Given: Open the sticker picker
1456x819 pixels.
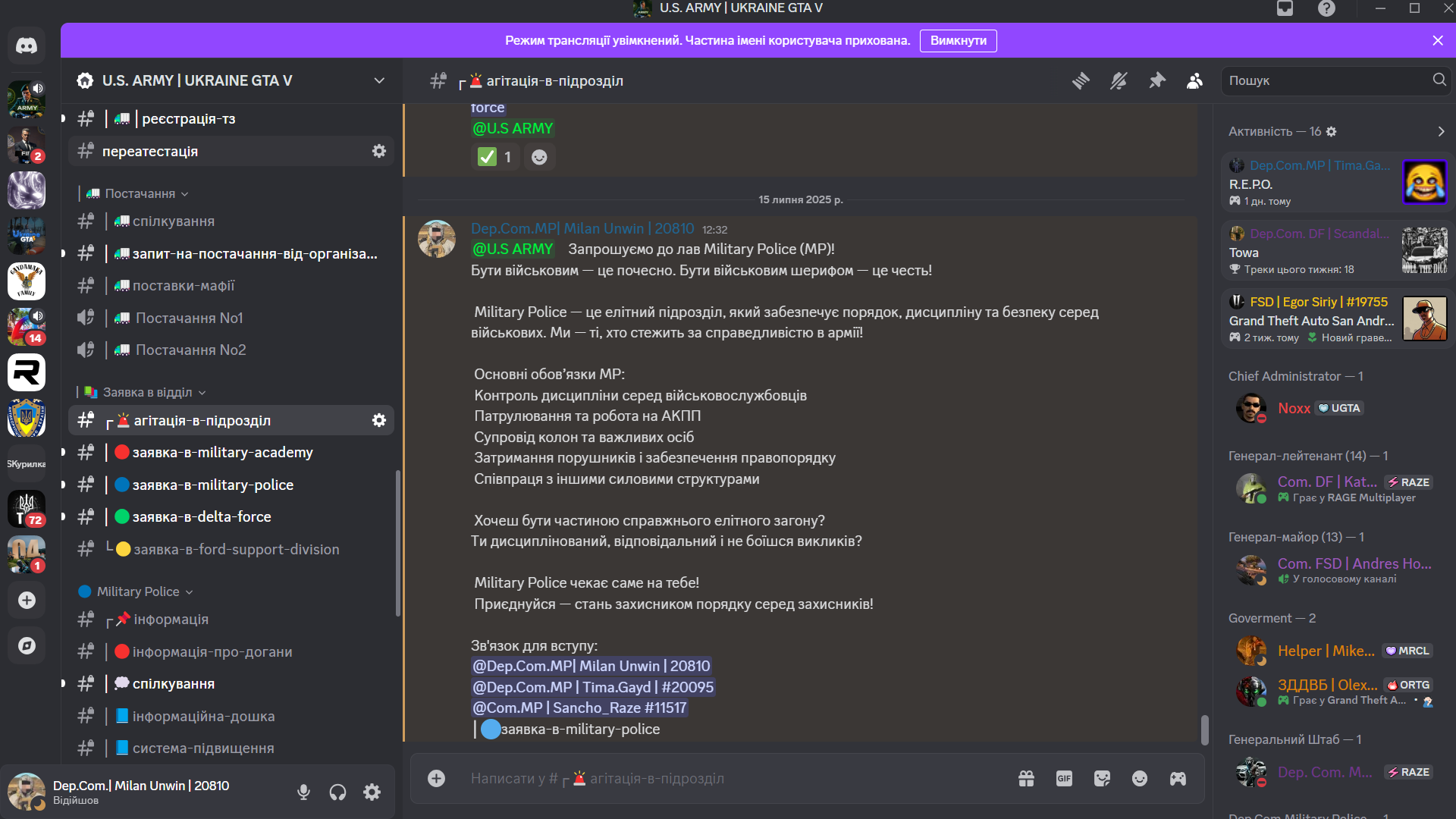Looking at the screenshot, I should tap(1102, 778).
